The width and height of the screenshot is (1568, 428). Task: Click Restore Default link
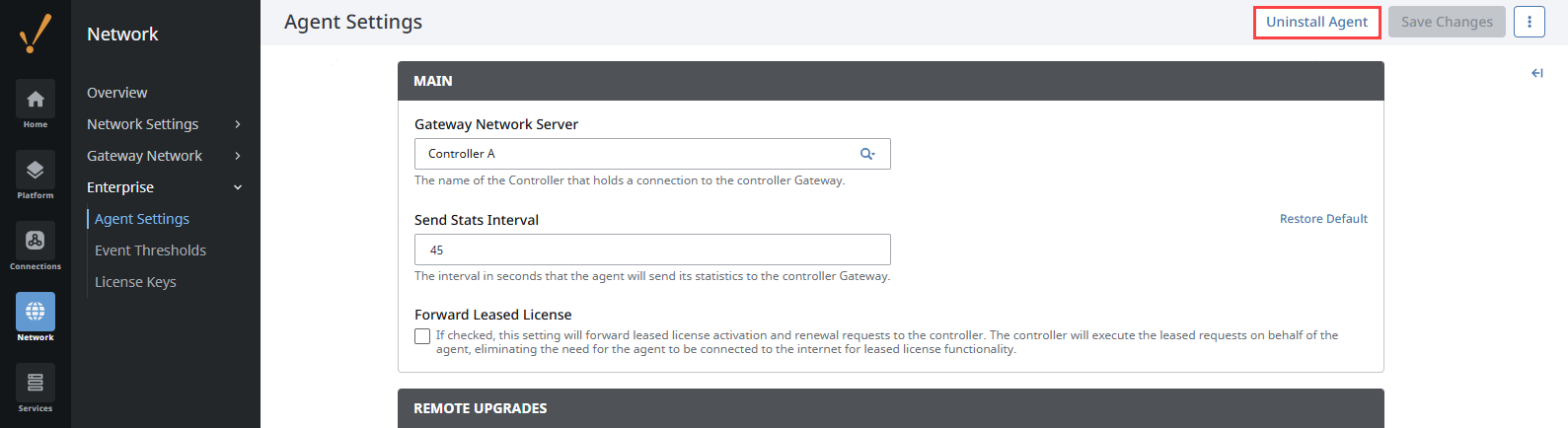click(x=1323, y=219)
